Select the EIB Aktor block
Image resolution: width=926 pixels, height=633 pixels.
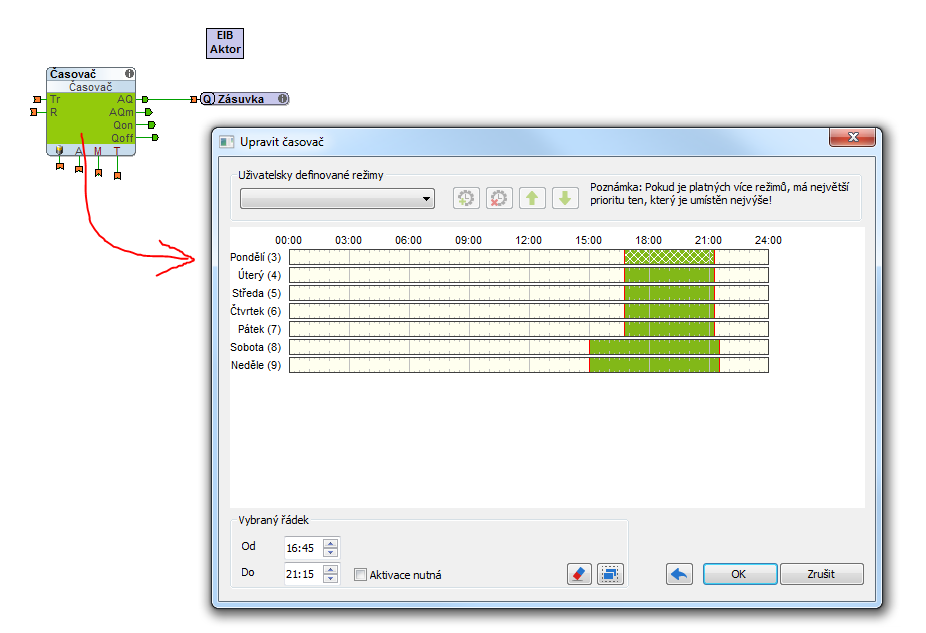(225, 42)
